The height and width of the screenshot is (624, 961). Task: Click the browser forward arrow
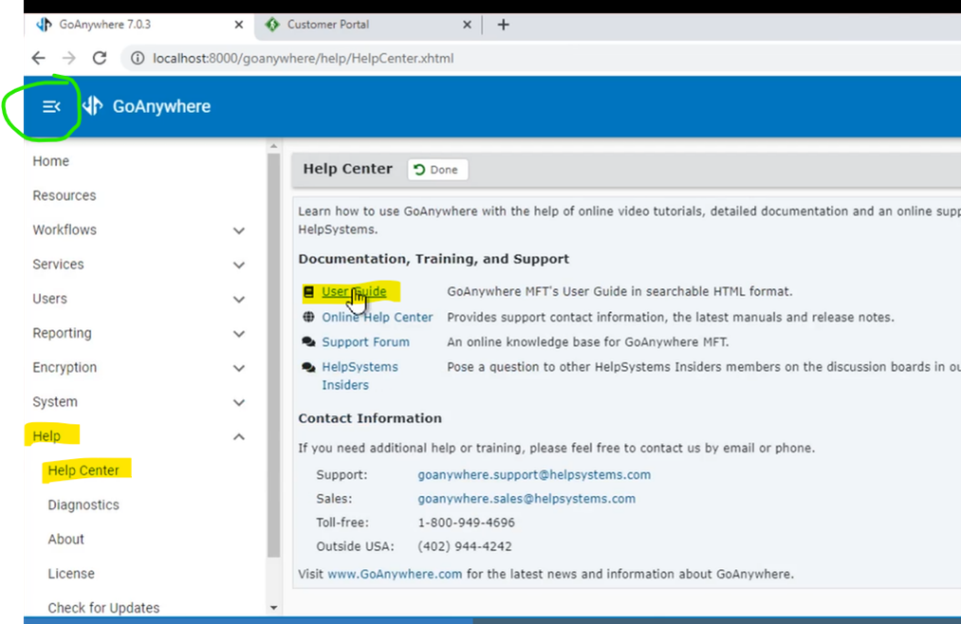click(69, 58)
